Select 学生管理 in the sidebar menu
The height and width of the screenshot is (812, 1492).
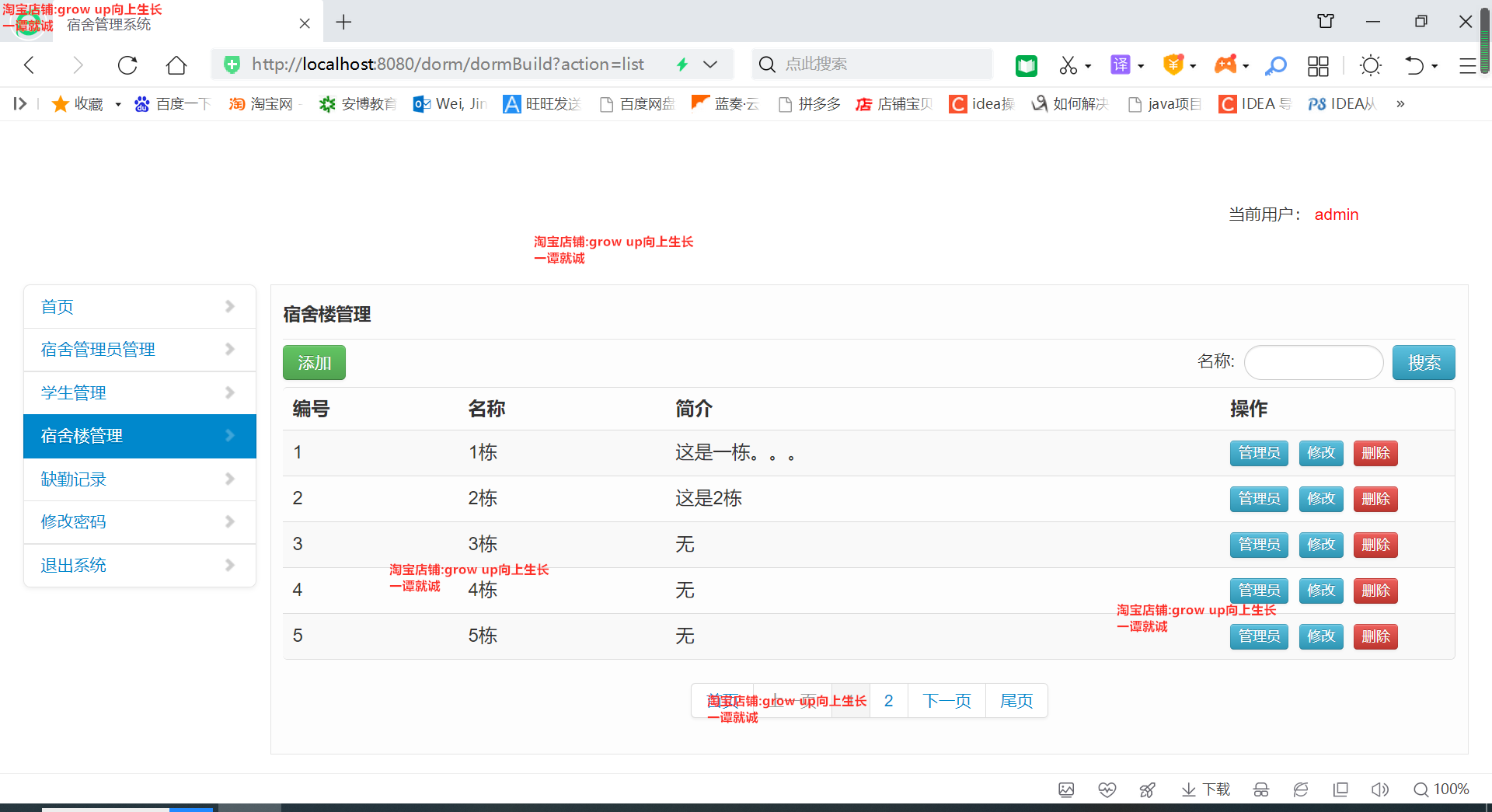coord(73,392)
